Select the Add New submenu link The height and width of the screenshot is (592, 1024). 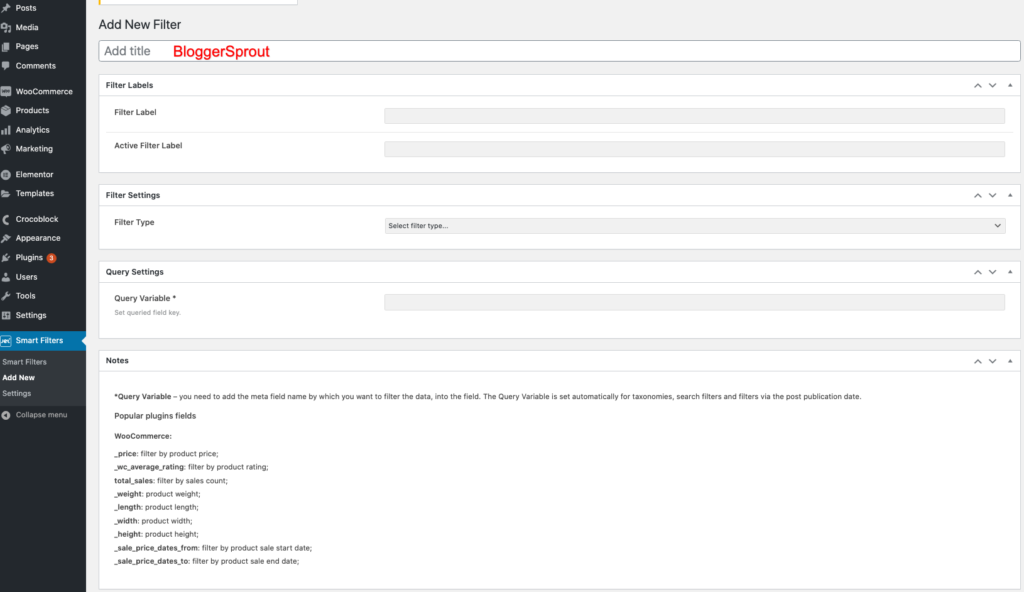point(18,378)
